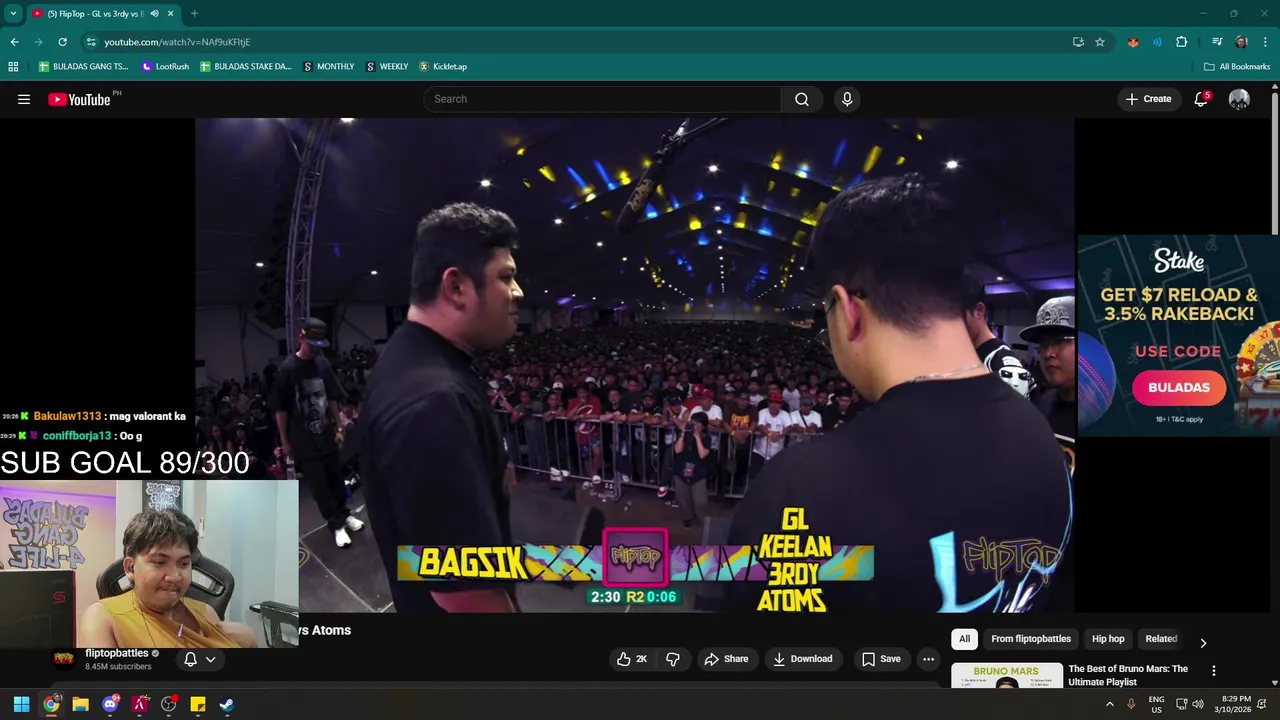Open the fliptopbattles channel name link
The image size is (1280, 720).
coord(116,653)
